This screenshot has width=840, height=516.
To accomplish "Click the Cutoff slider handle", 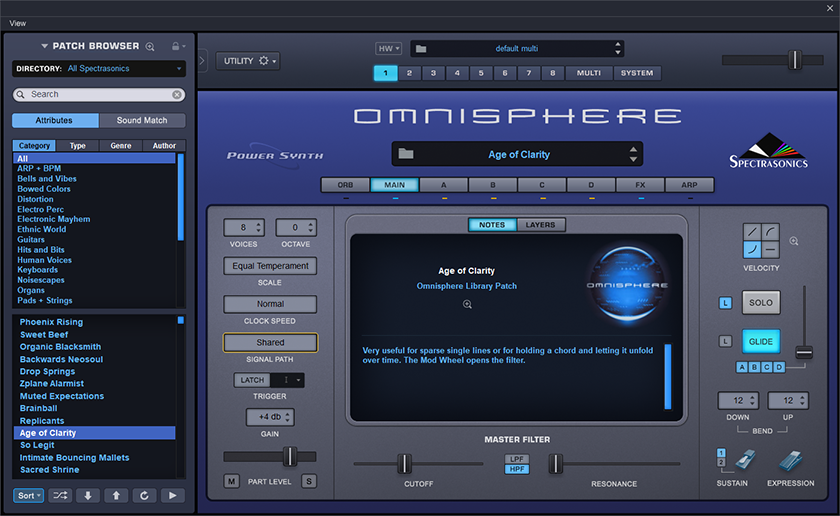I will pyautogui.click(x=404, y=463).
